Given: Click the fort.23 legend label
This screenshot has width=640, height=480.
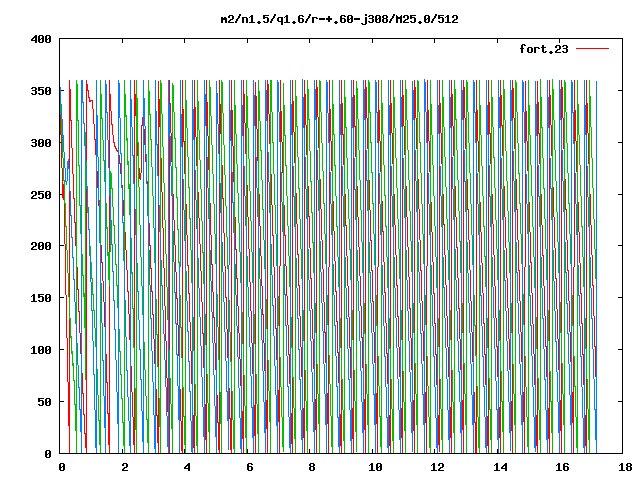Looking at the screenshot, I should click(x=543, y=49).
